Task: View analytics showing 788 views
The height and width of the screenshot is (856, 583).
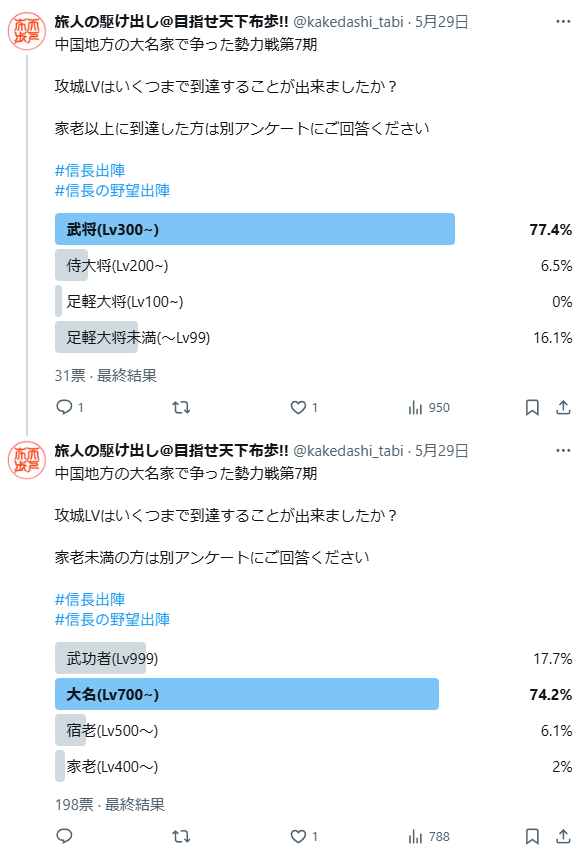Action: 429,836
